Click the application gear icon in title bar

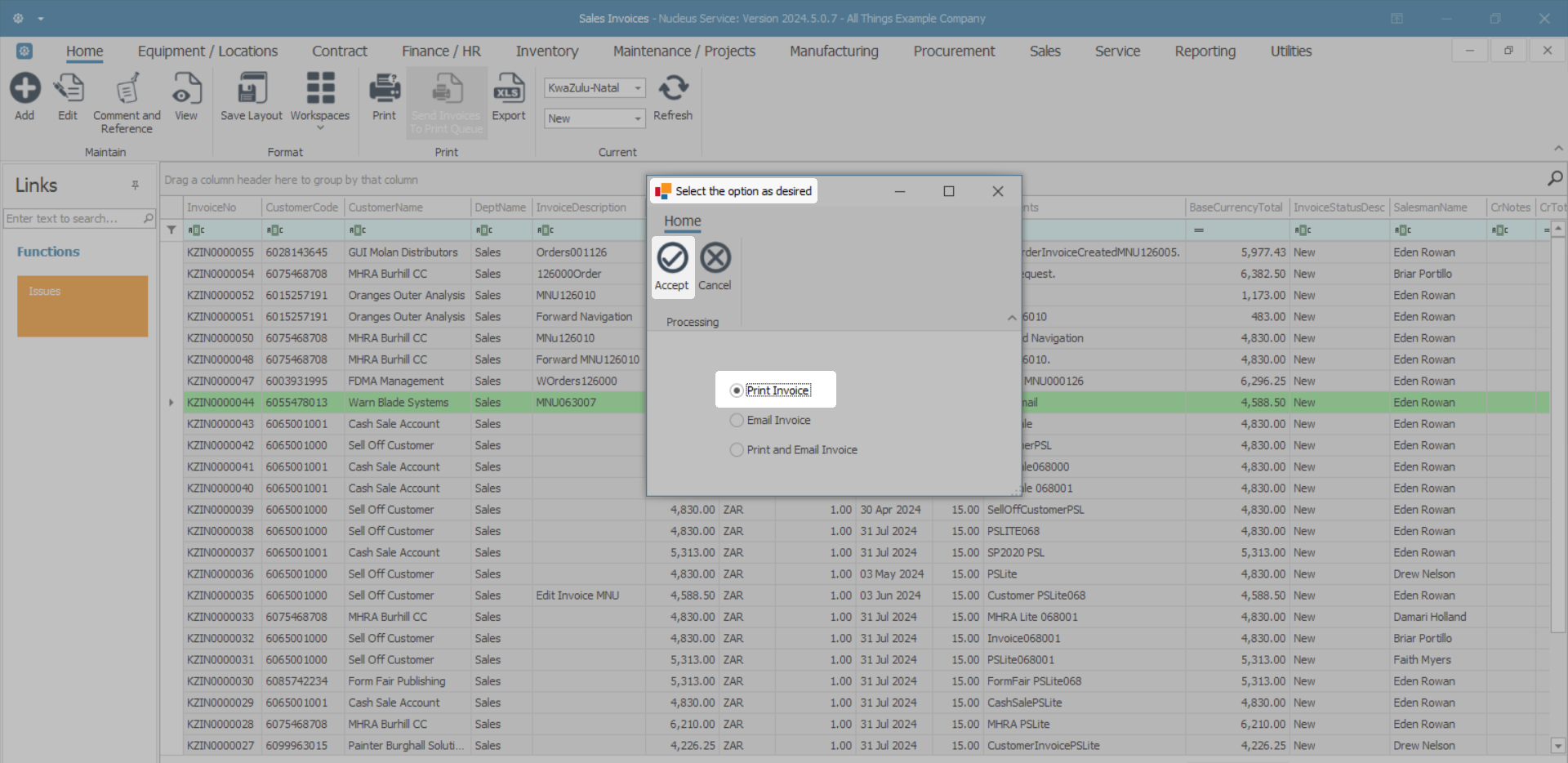[18, 18]
